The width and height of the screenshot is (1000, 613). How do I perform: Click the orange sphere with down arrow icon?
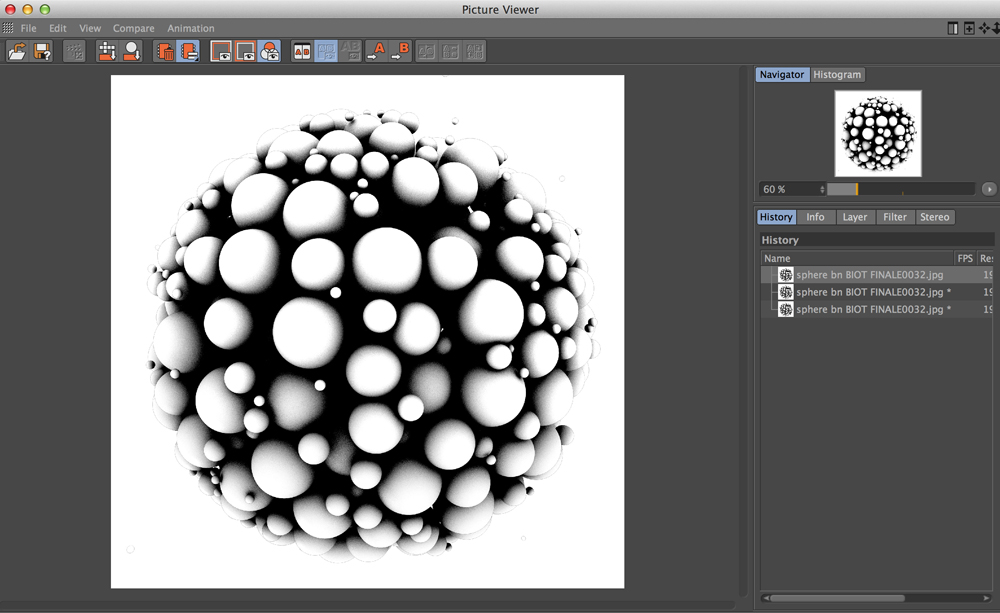coord(131,51)
